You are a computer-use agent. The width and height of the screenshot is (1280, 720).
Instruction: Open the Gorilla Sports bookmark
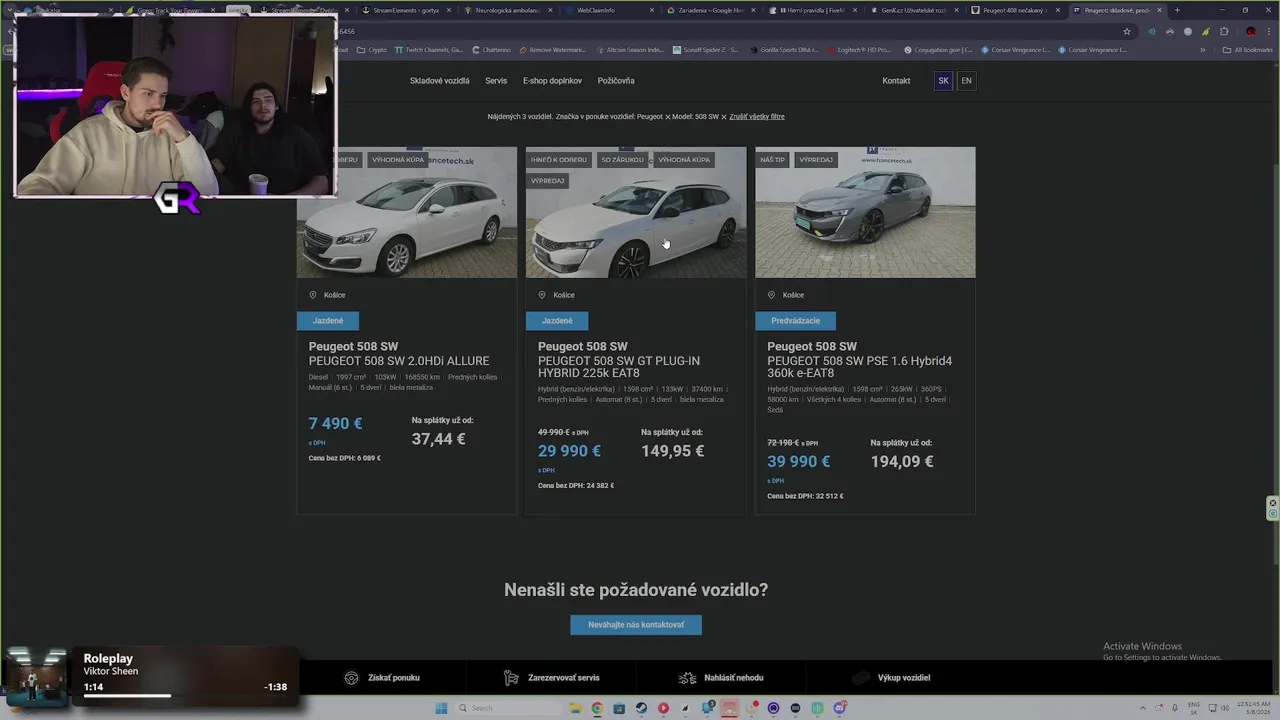[784, 49]
